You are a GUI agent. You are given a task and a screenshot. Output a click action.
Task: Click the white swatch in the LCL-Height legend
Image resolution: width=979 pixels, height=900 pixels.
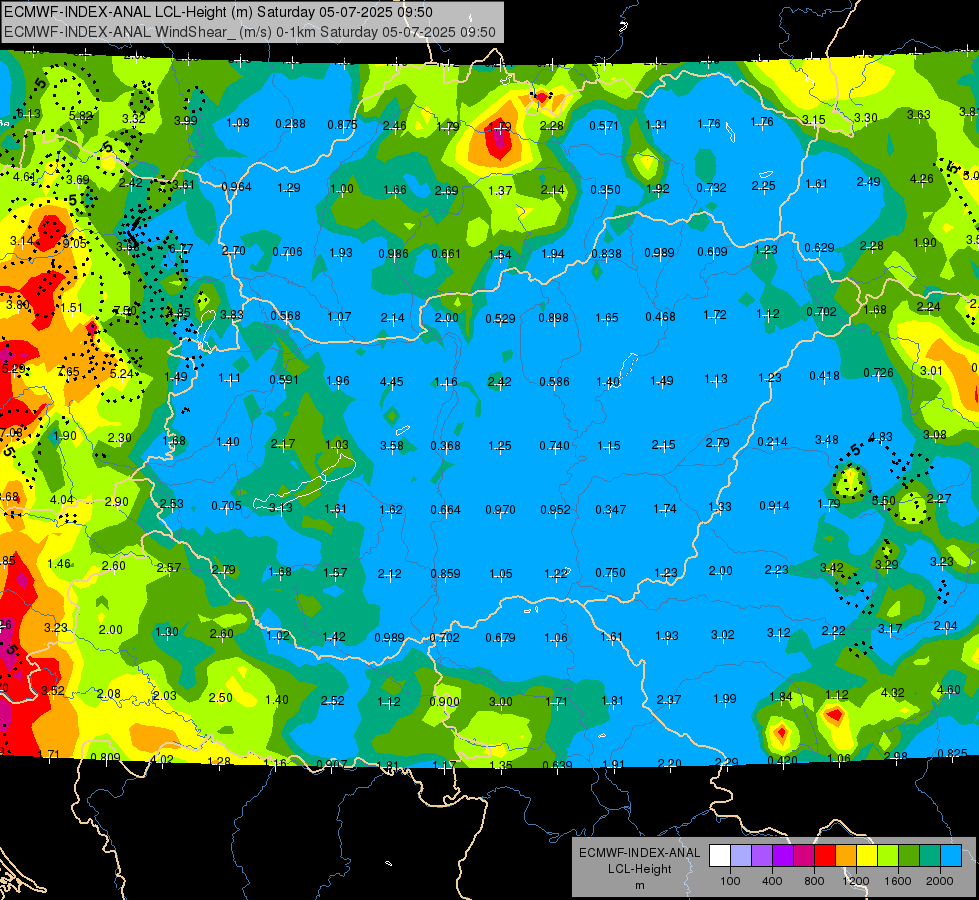tap(720, 856)
